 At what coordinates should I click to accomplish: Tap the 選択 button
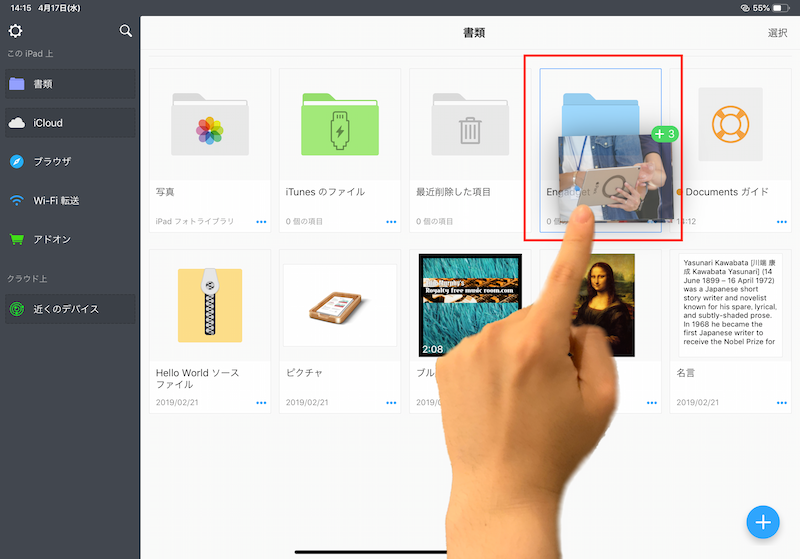[x=778, y=33]
